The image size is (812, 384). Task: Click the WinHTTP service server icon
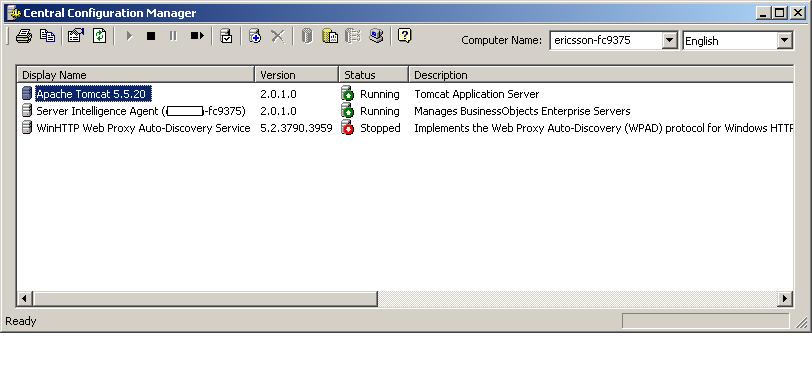(x=27, y=127)
